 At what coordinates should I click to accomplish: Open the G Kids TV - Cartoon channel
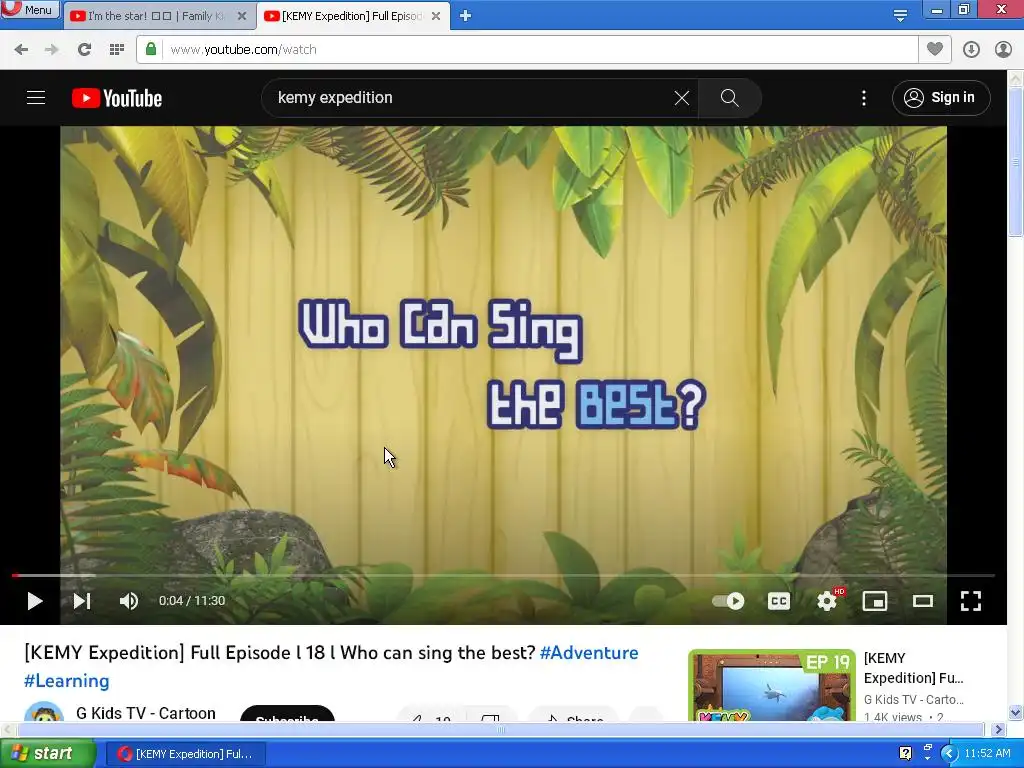coord(146,713)
